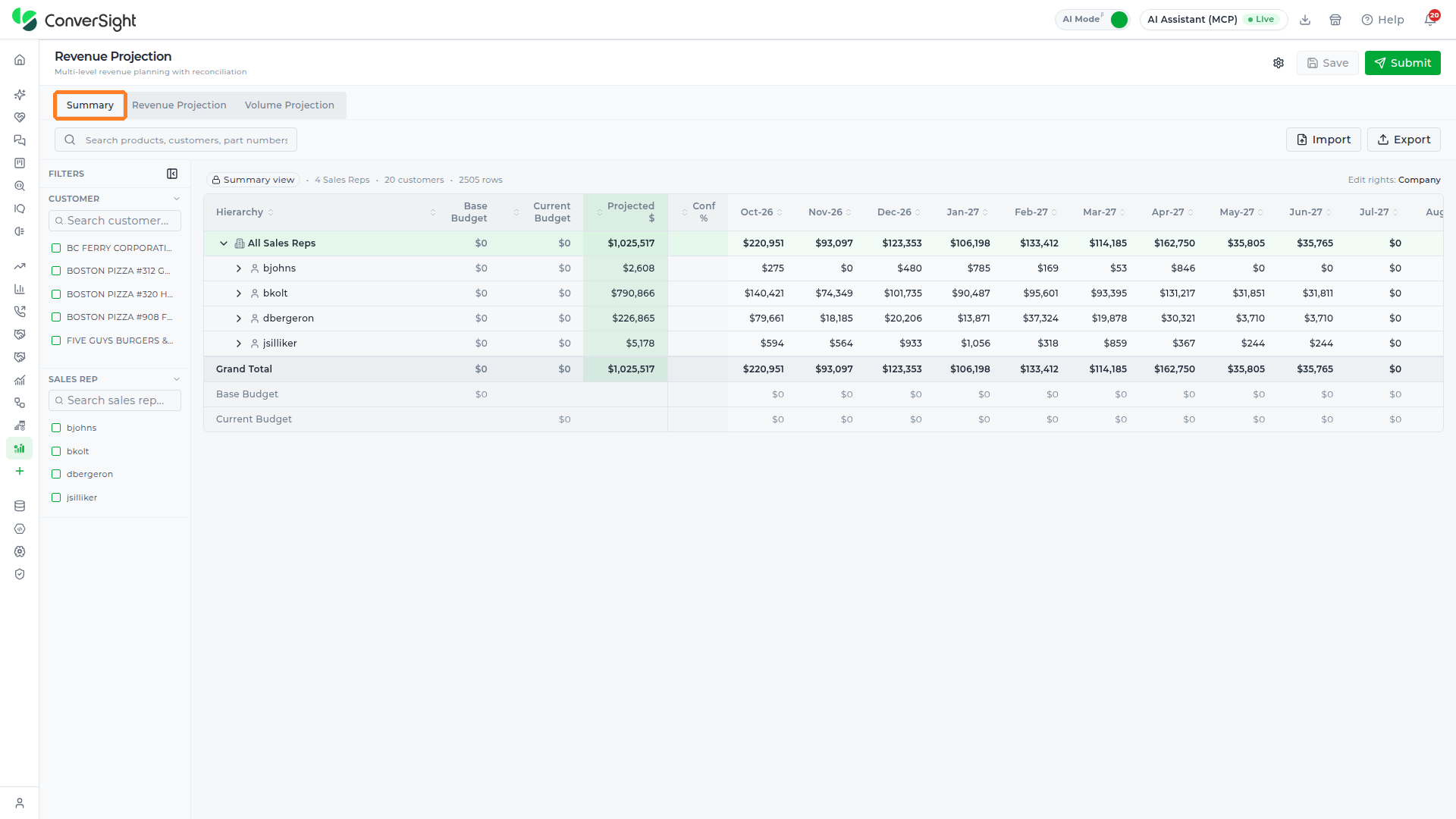Open the board panel sidebar icon

(x=20, y=163)
